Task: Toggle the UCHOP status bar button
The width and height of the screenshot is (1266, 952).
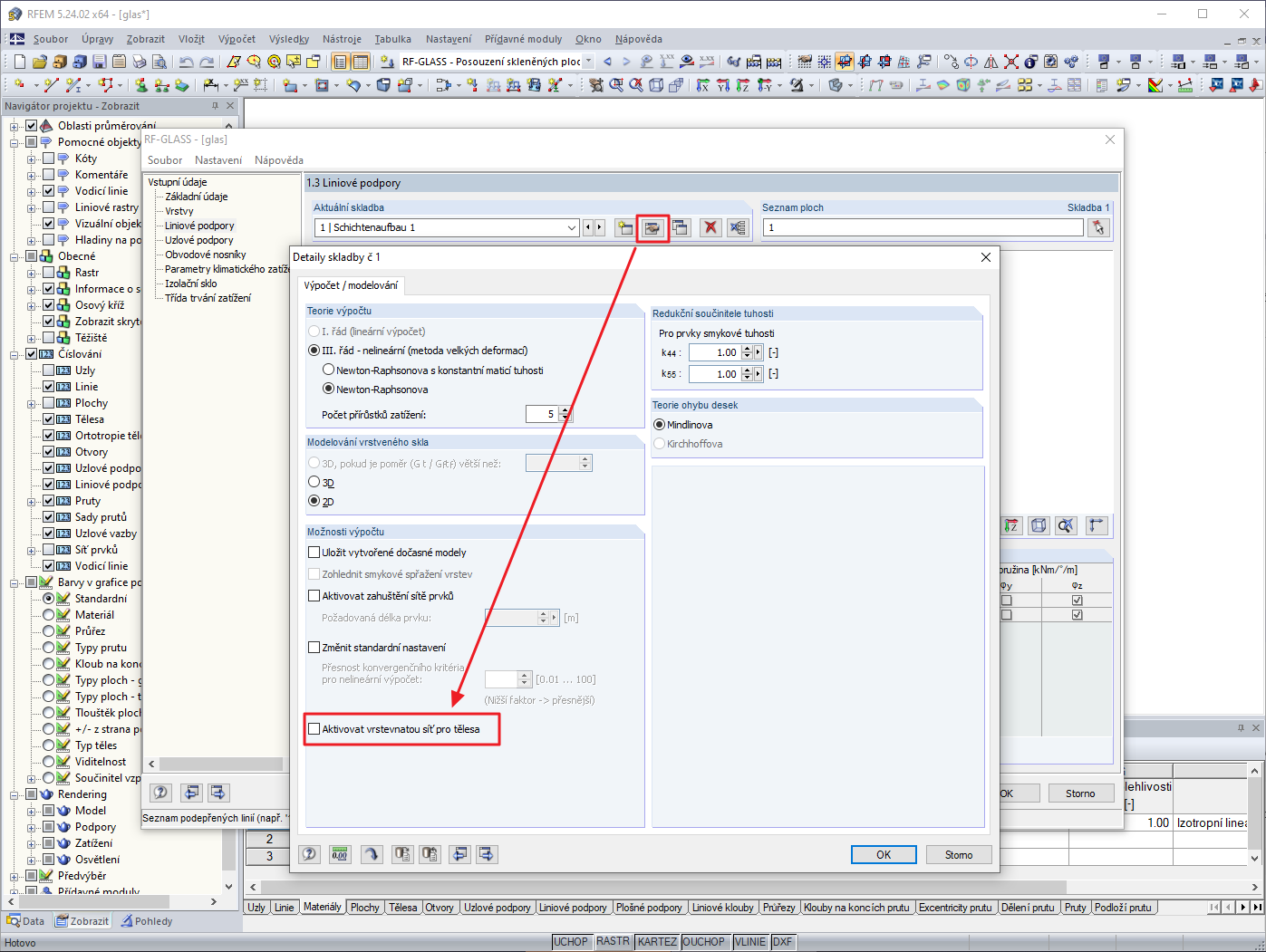Action: (x=571, y=942)
